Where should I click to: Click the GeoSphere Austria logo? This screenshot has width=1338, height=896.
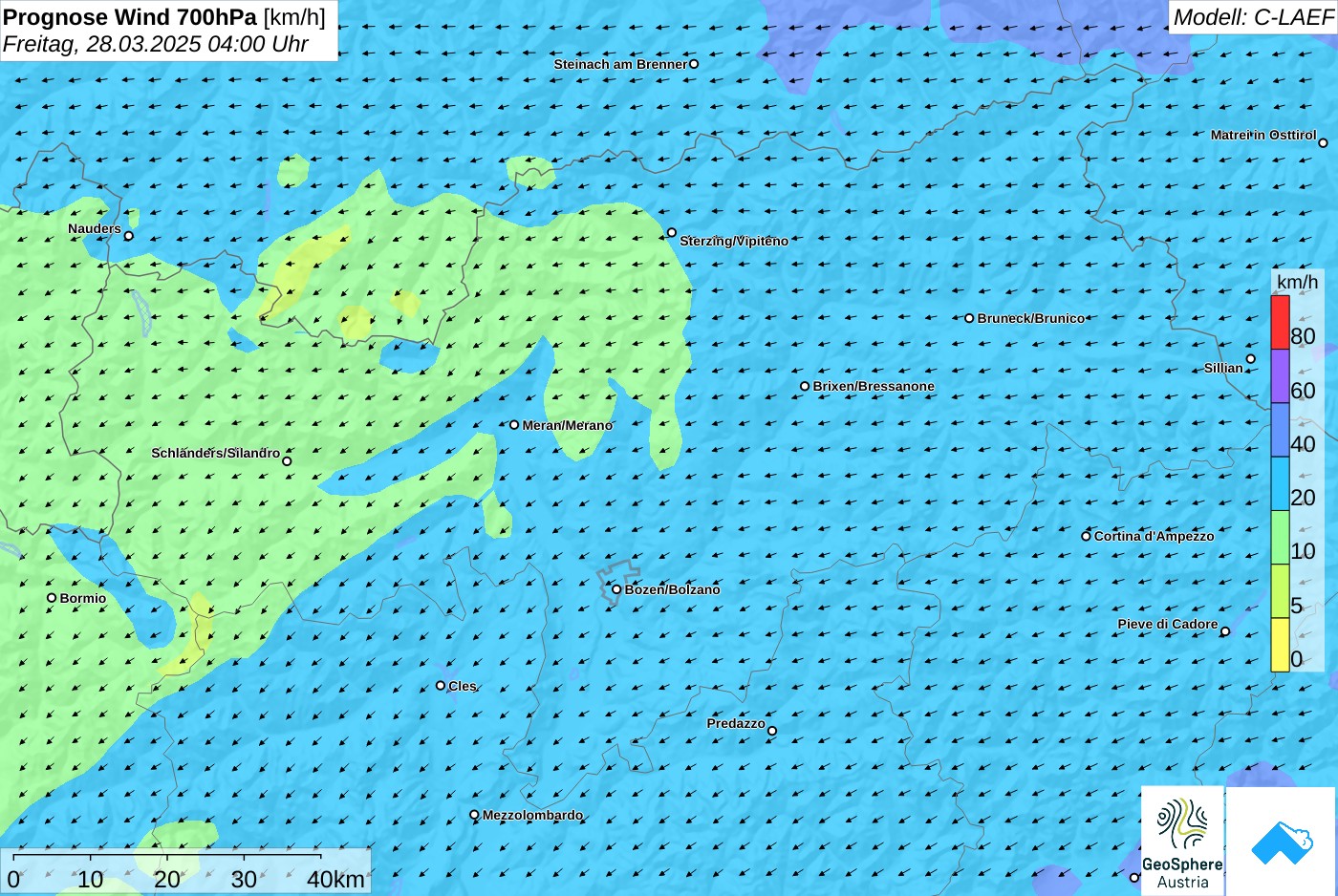pos(1182,841)
